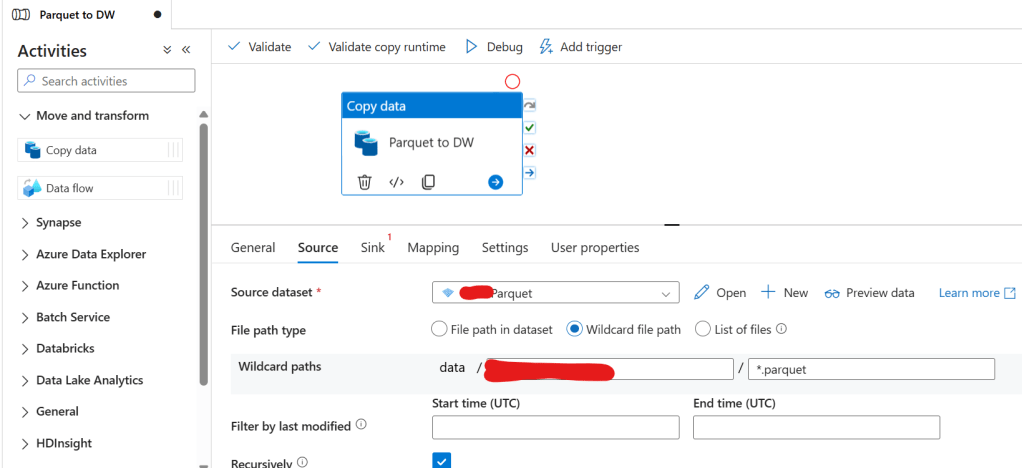Switch to the Sink tab

pos(372,248)
